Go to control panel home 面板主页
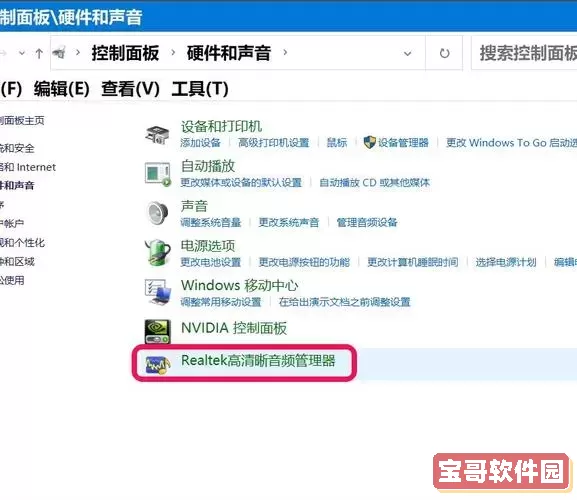 click(22, 120)
